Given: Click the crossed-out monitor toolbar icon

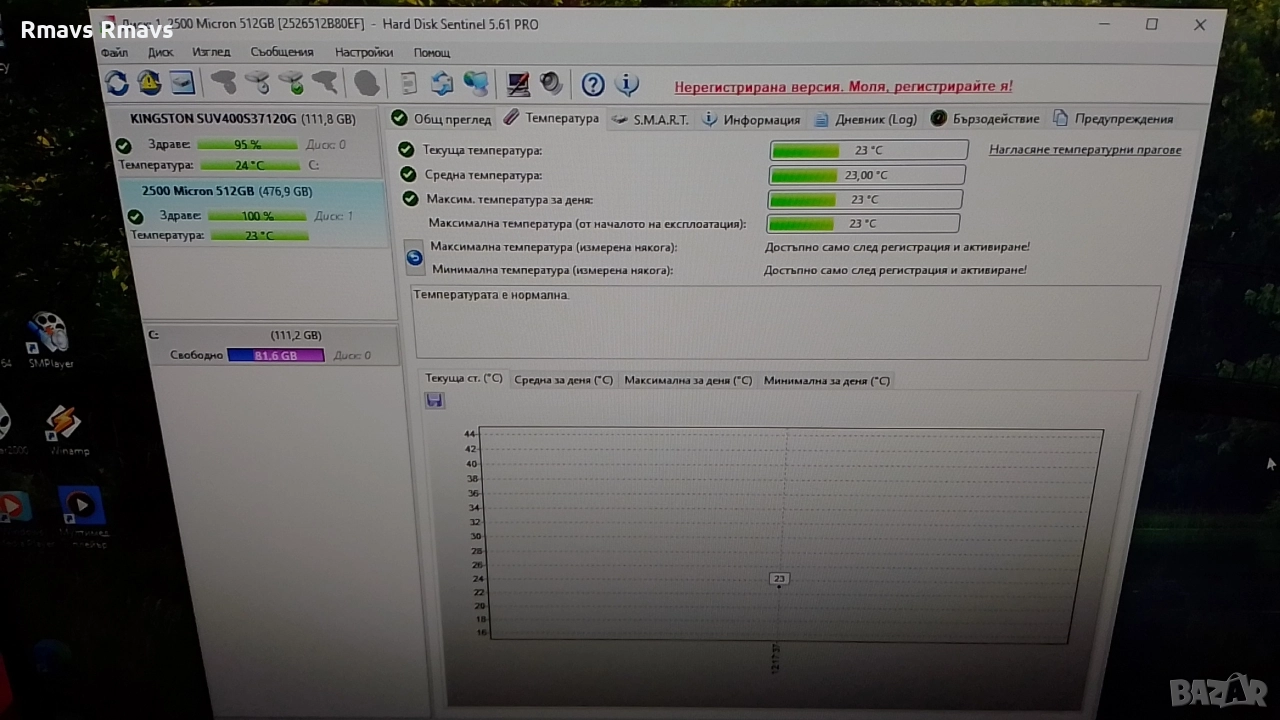Looking at the screenshot, I should click(517, 83).
